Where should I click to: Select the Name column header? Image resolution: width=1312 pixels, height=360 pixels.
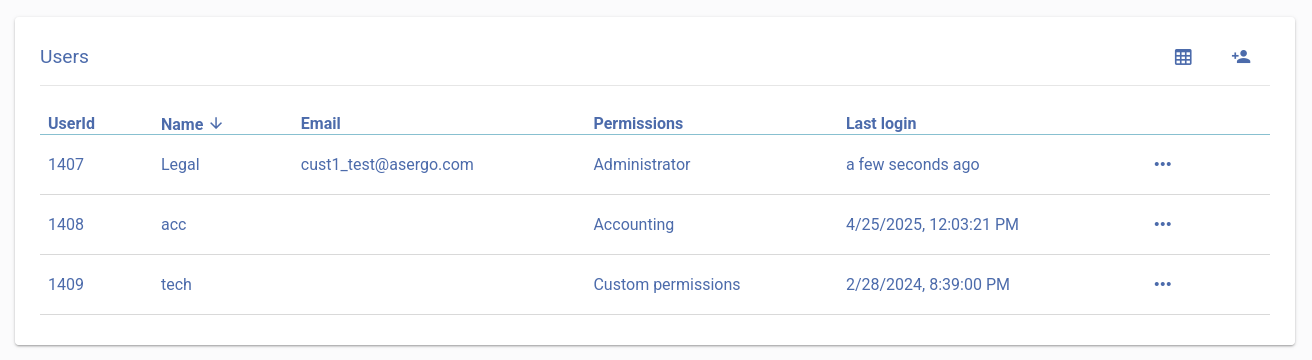(182, 124)
